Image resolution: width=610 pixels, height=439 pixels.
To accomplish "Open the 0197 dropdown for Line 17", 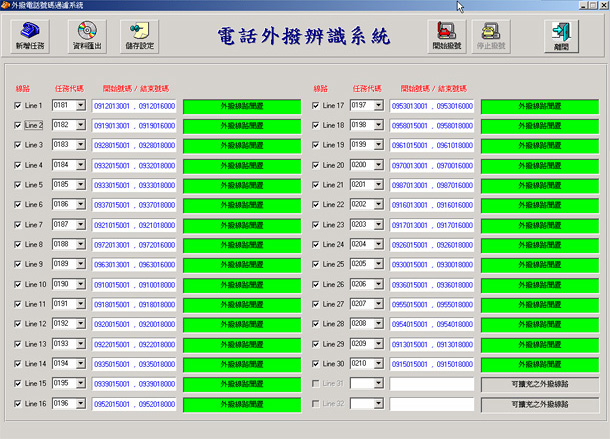I will click(379, 105).
